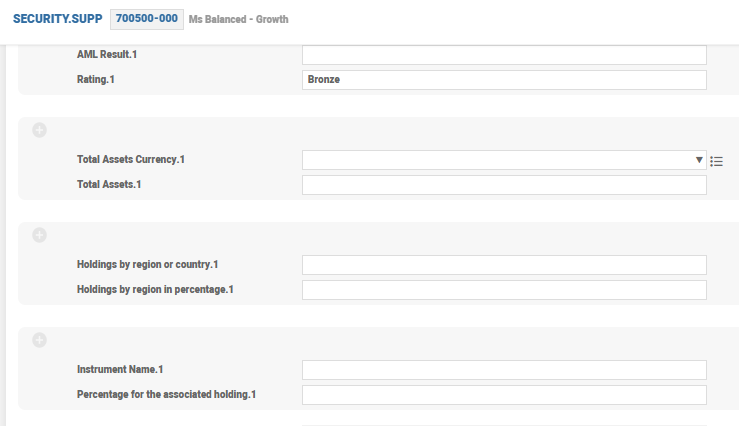Click the Total Assets.1 label text
Image resolution: width=739 pixels, height=426 pixels.
(x=109, y=184)
